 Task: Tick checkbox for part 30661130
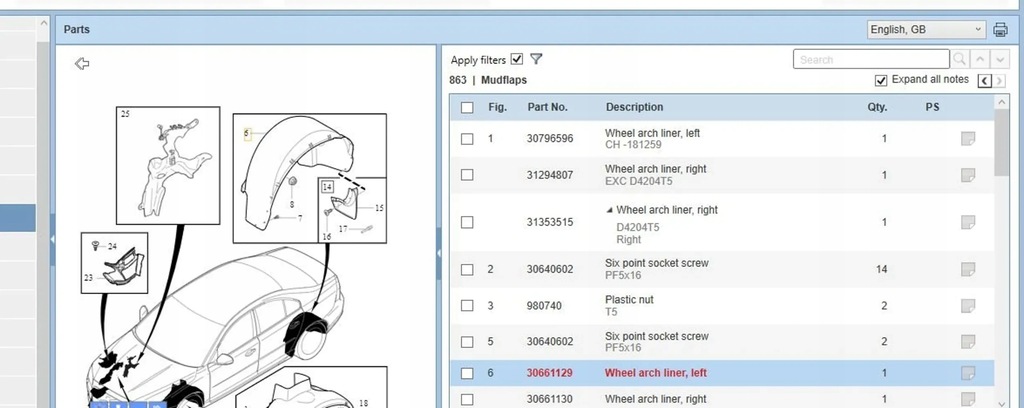(467, 398)
